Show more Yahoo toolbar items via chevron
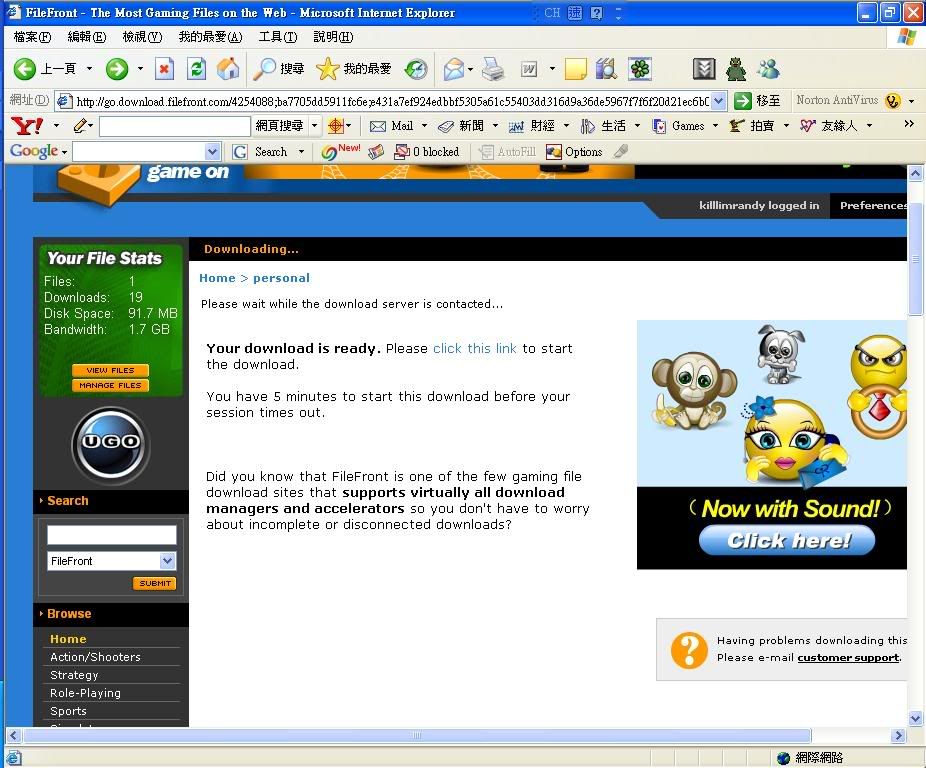Image resolution: width=926 pixels, height=768 pixels. (909, 123)
